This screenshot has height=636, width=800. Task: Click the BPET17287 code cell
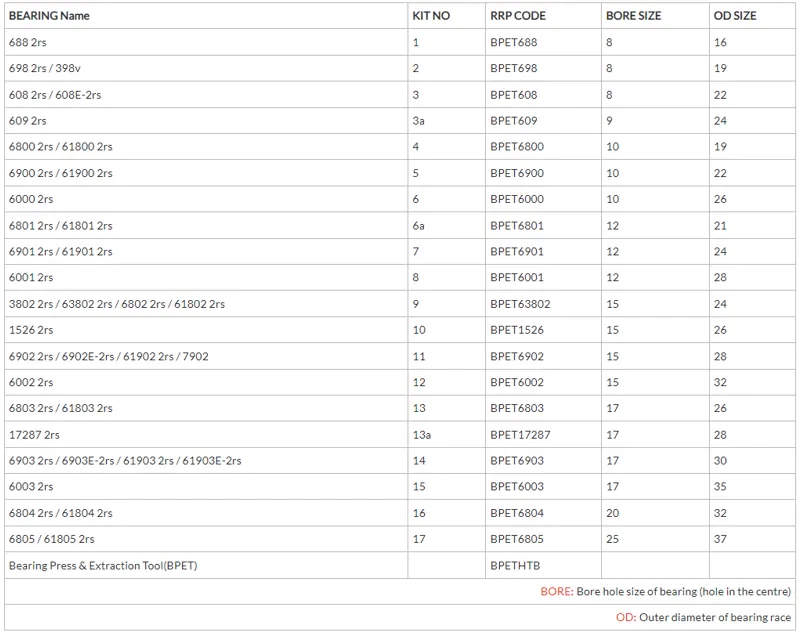point(520,435)
